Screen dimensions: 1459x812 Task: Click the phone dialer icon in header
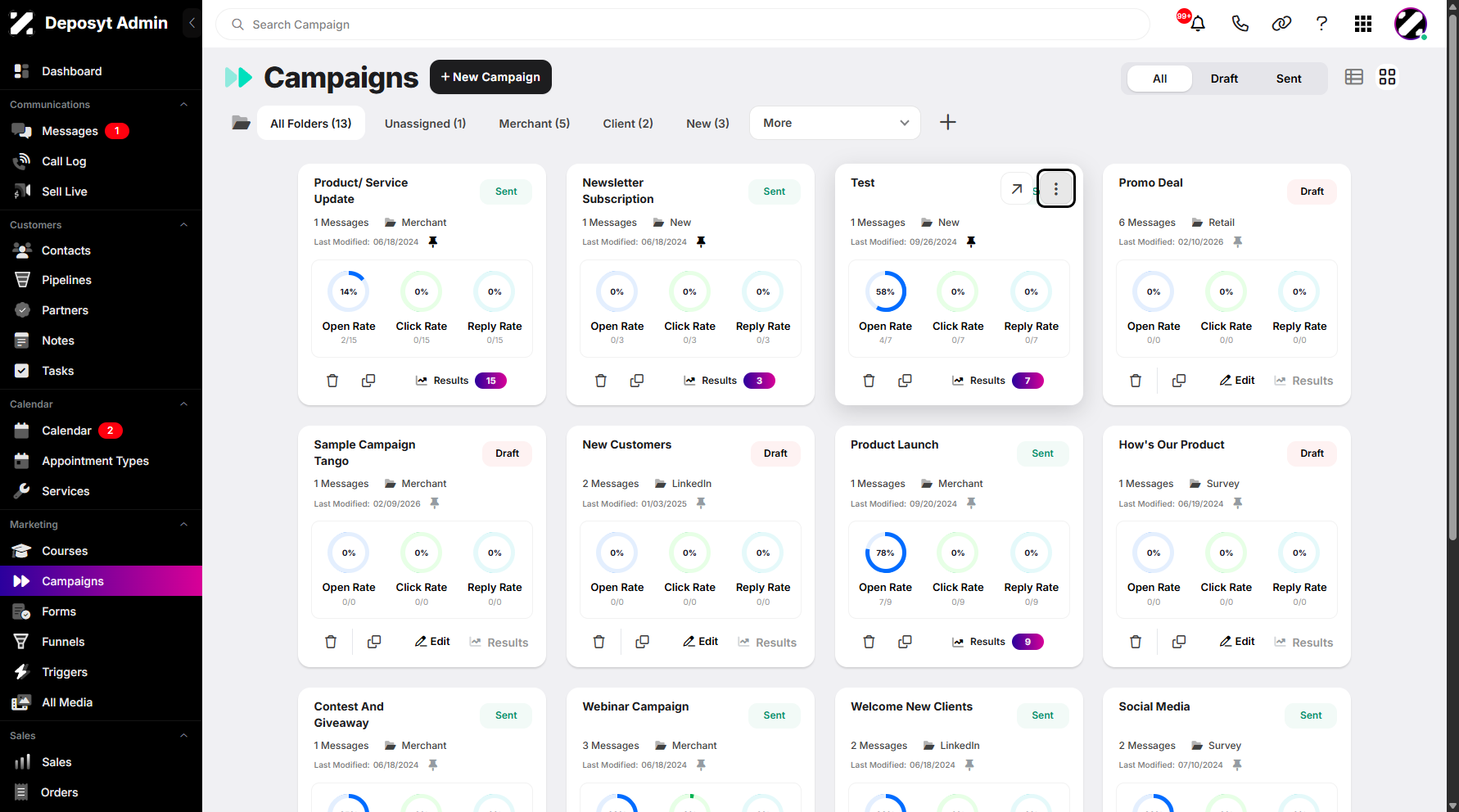[x=1240, y=24]
